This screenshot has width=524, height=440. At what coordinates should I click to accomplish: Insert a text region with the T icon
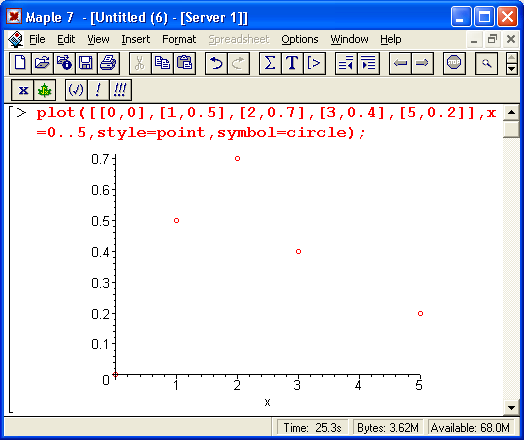pos(292,63)
